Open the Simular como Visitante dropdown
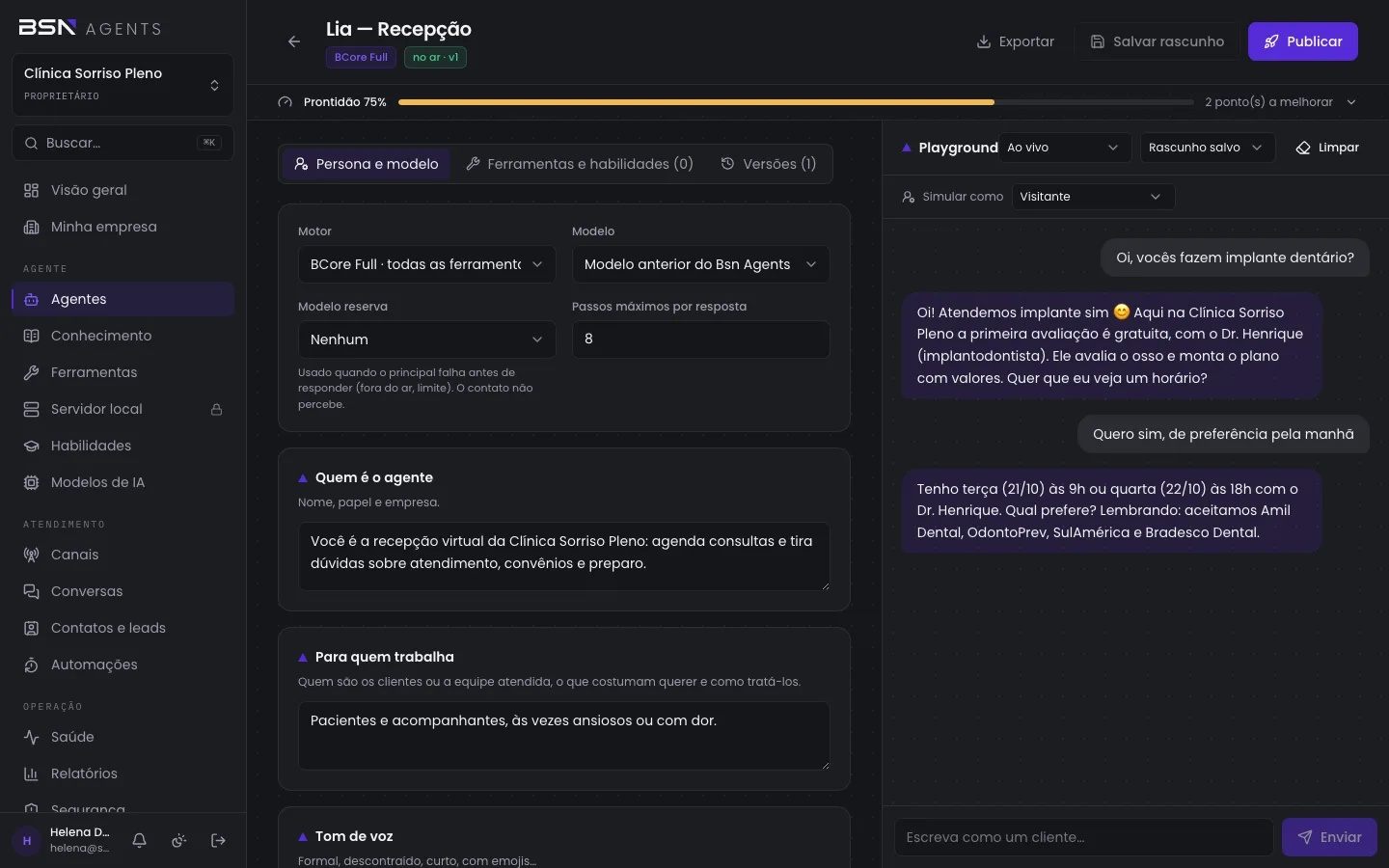The height and width of the screenshot is (868, 1389). click(x=1093, y=197)
